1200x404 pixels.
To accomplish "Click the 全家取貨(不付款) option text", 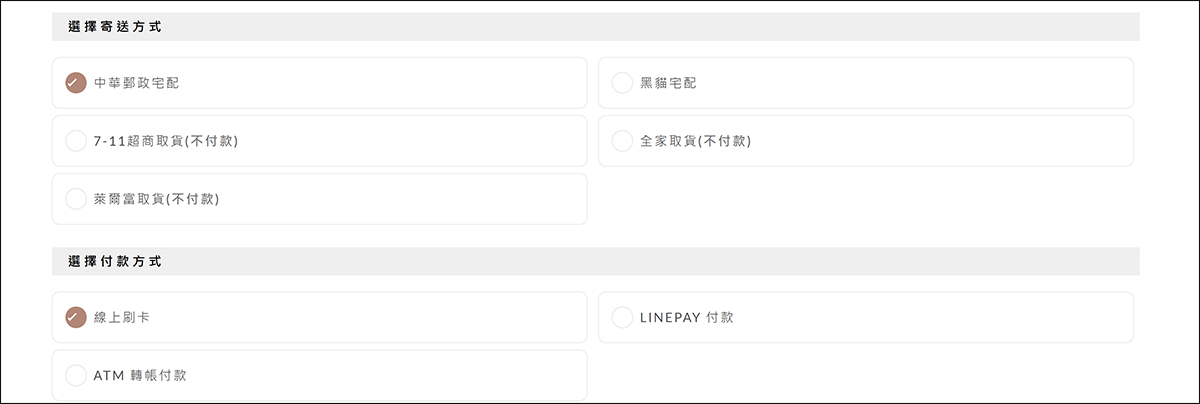I will coord(695,141).
